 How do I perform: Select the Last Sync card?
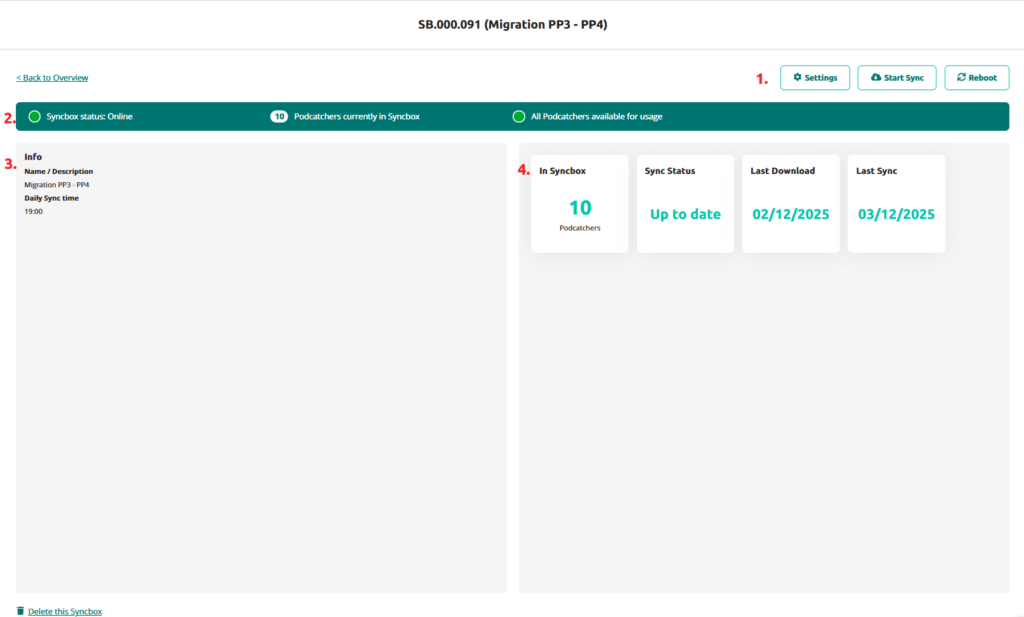tap(896, 204)
